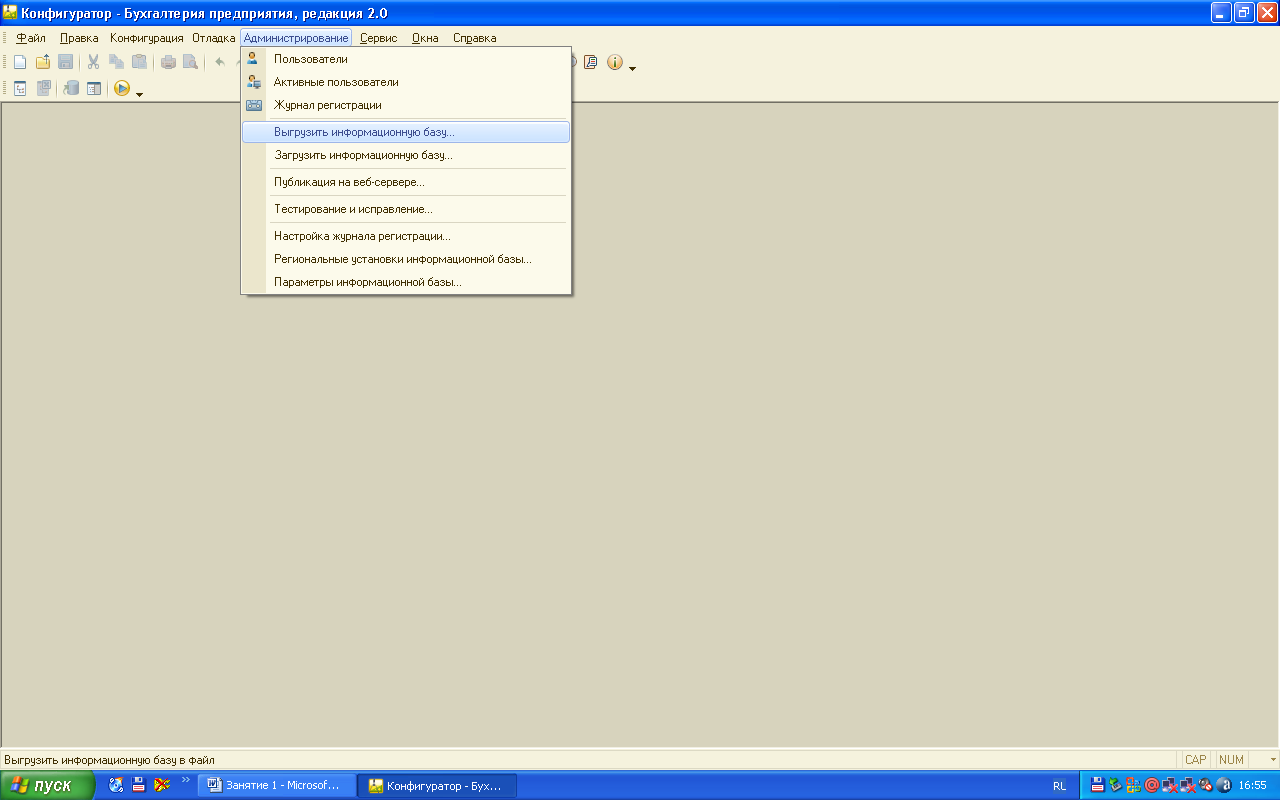Open the Окна menu
The image size is (1280, 800).
coord(425,38)
